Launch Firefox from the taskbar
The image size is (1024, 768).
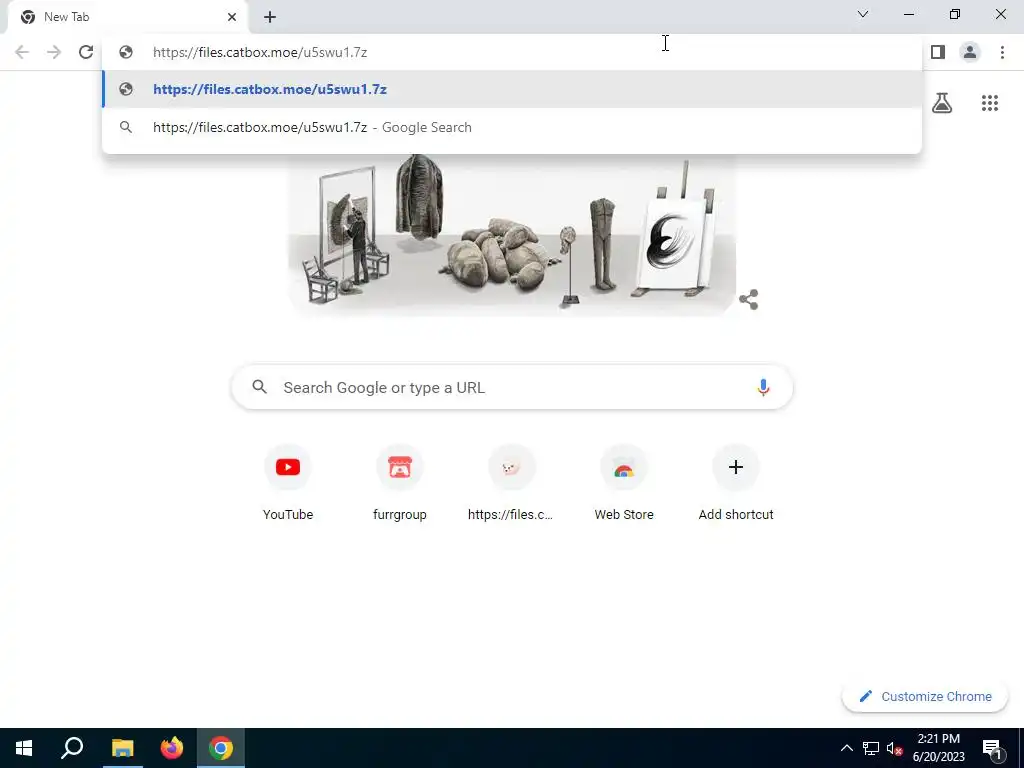172,748
